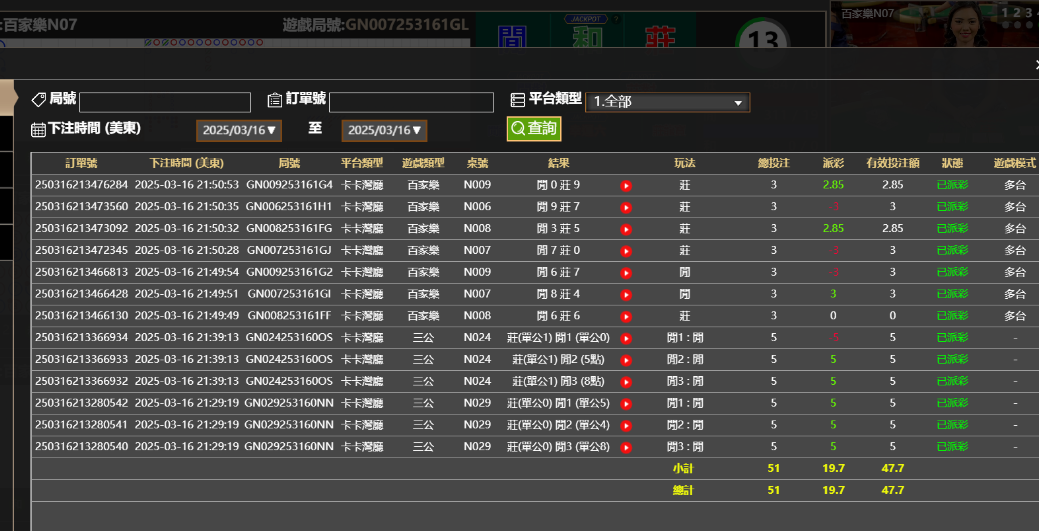Viewport: 1039px width, 531px height.
Task: Open replay for order 250316213466130
Action: [x=626, y=316]
